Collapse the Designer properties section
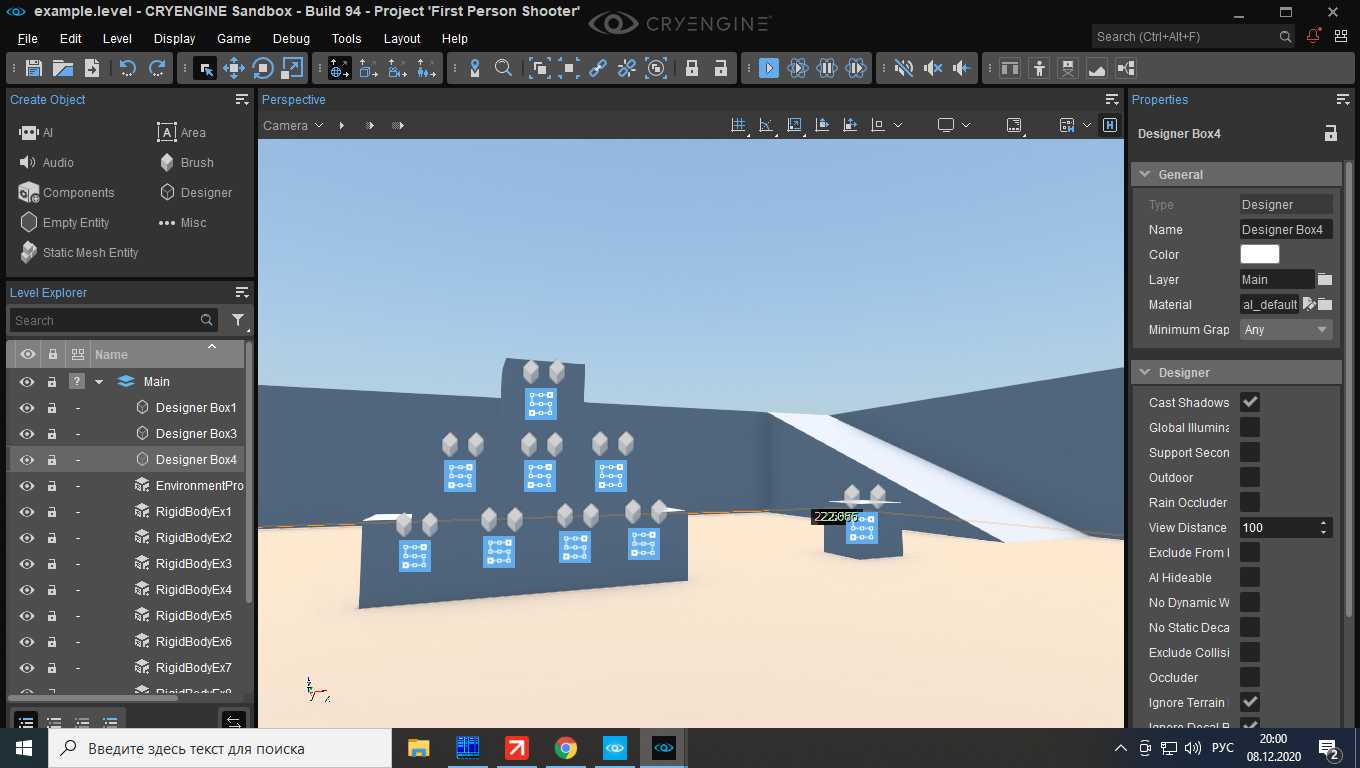The image size is (1360, 768). [x=1145, y=372]
